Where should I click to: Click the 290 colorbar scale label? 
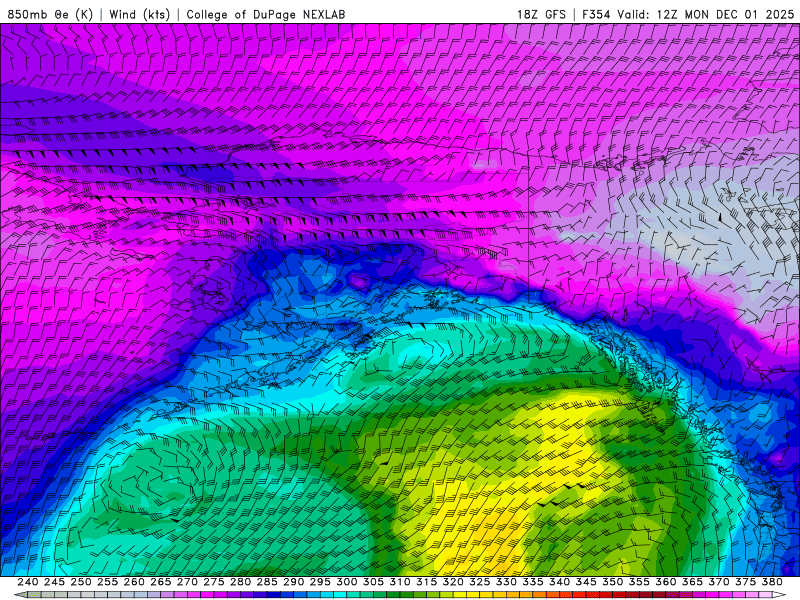(x=293, y=582)
